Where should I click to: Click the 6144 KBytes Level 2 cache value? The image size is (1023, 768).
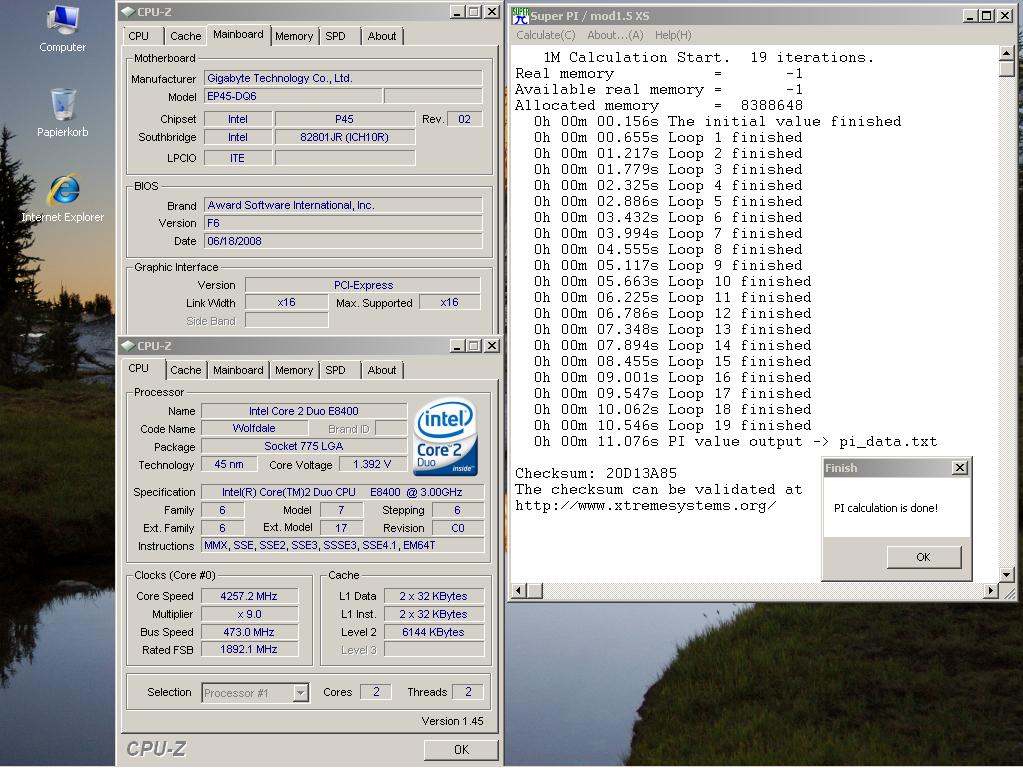point(433,632)
